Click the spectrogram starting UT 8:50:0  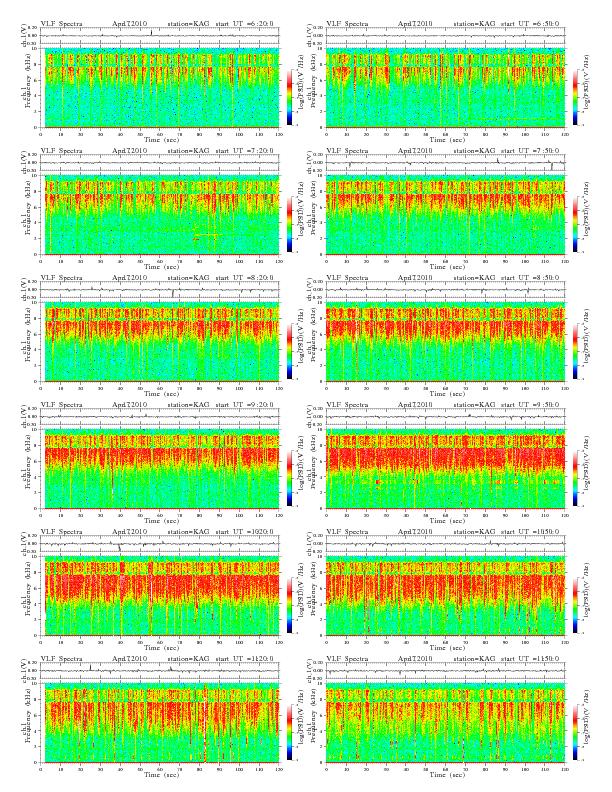(x=445, y=342)
